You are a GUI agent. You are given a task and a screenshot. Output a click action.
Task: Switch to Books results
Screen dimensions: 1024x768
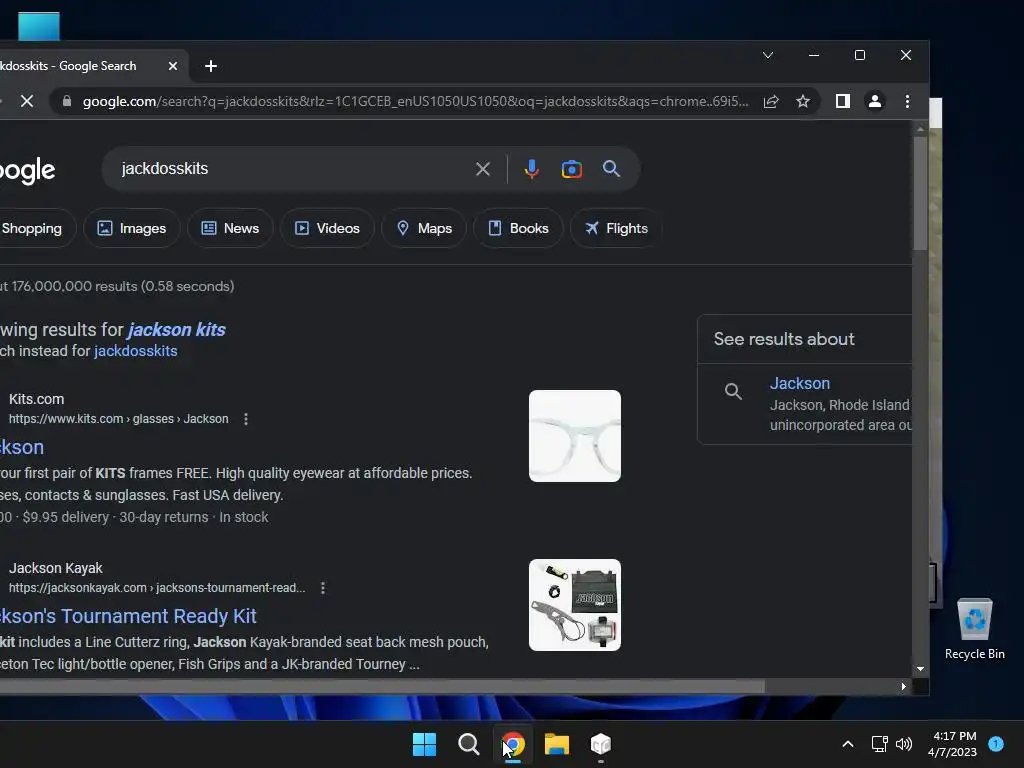coord(518,228)
